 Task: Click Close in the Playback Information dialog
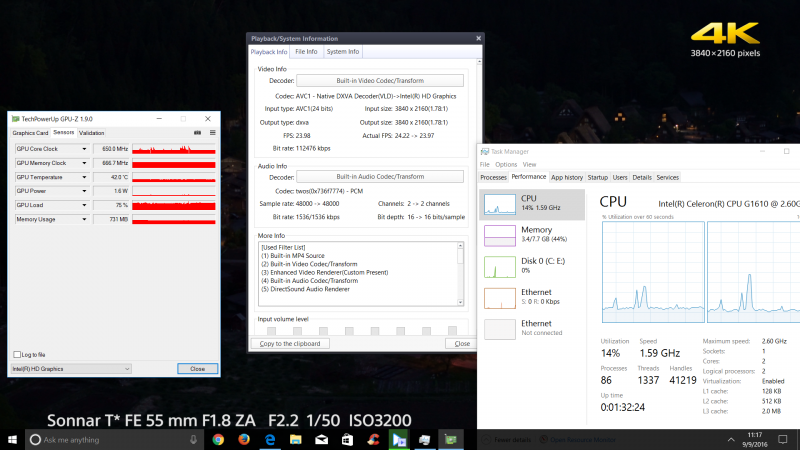[462, 344]
